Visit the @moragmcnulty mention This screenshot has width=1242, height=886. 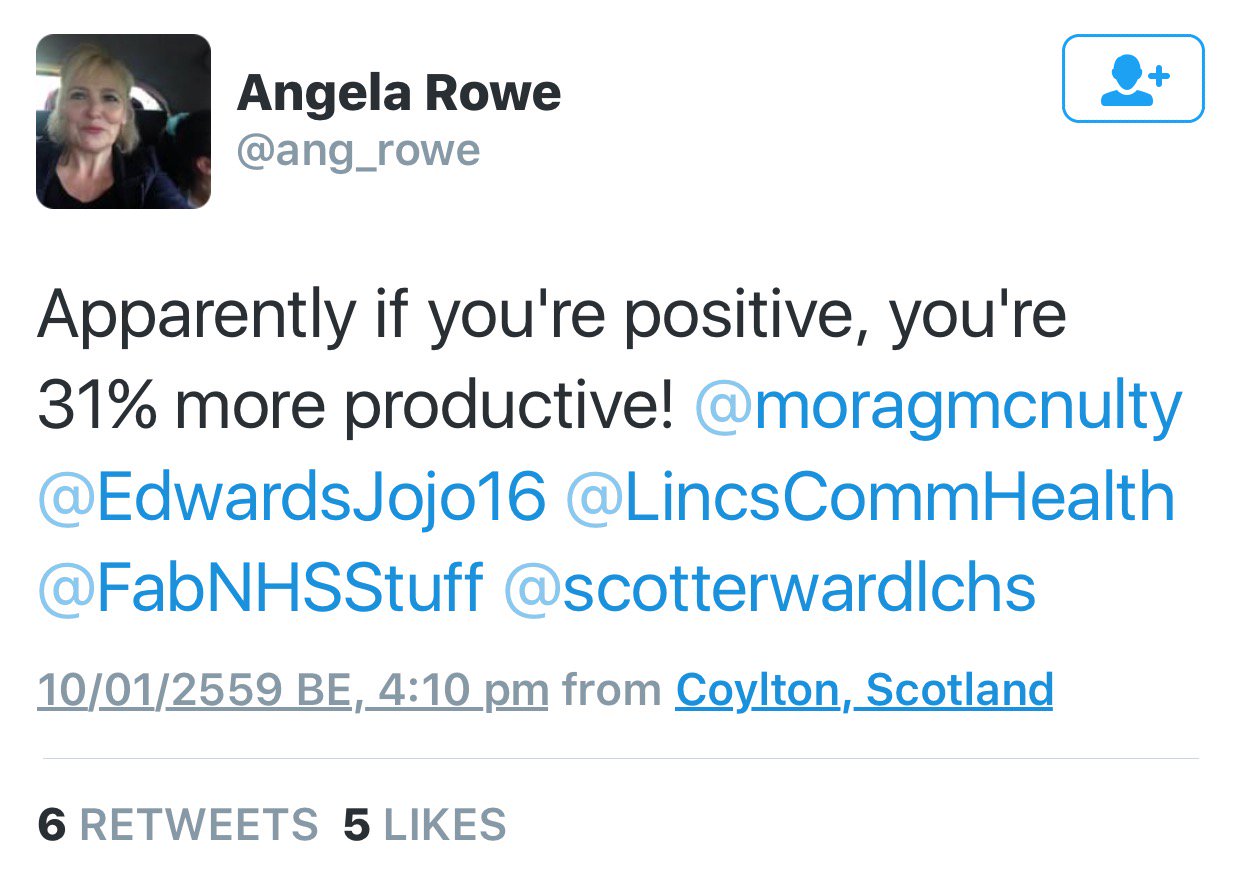point(937,407)
